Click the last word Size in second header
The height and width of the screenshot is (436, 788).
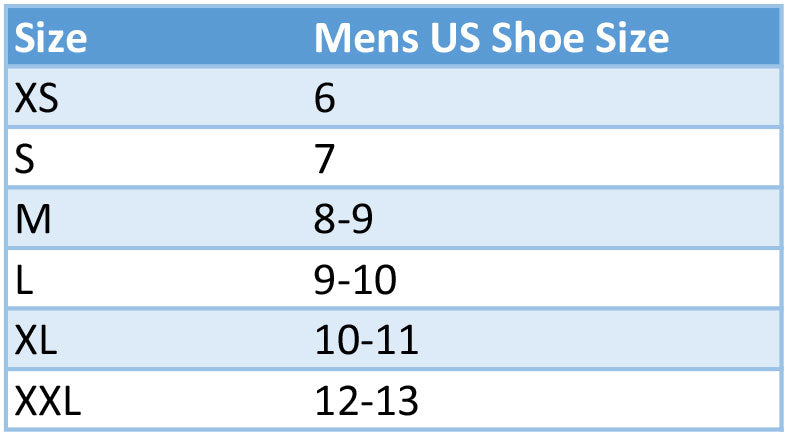(x=631, y=38)
